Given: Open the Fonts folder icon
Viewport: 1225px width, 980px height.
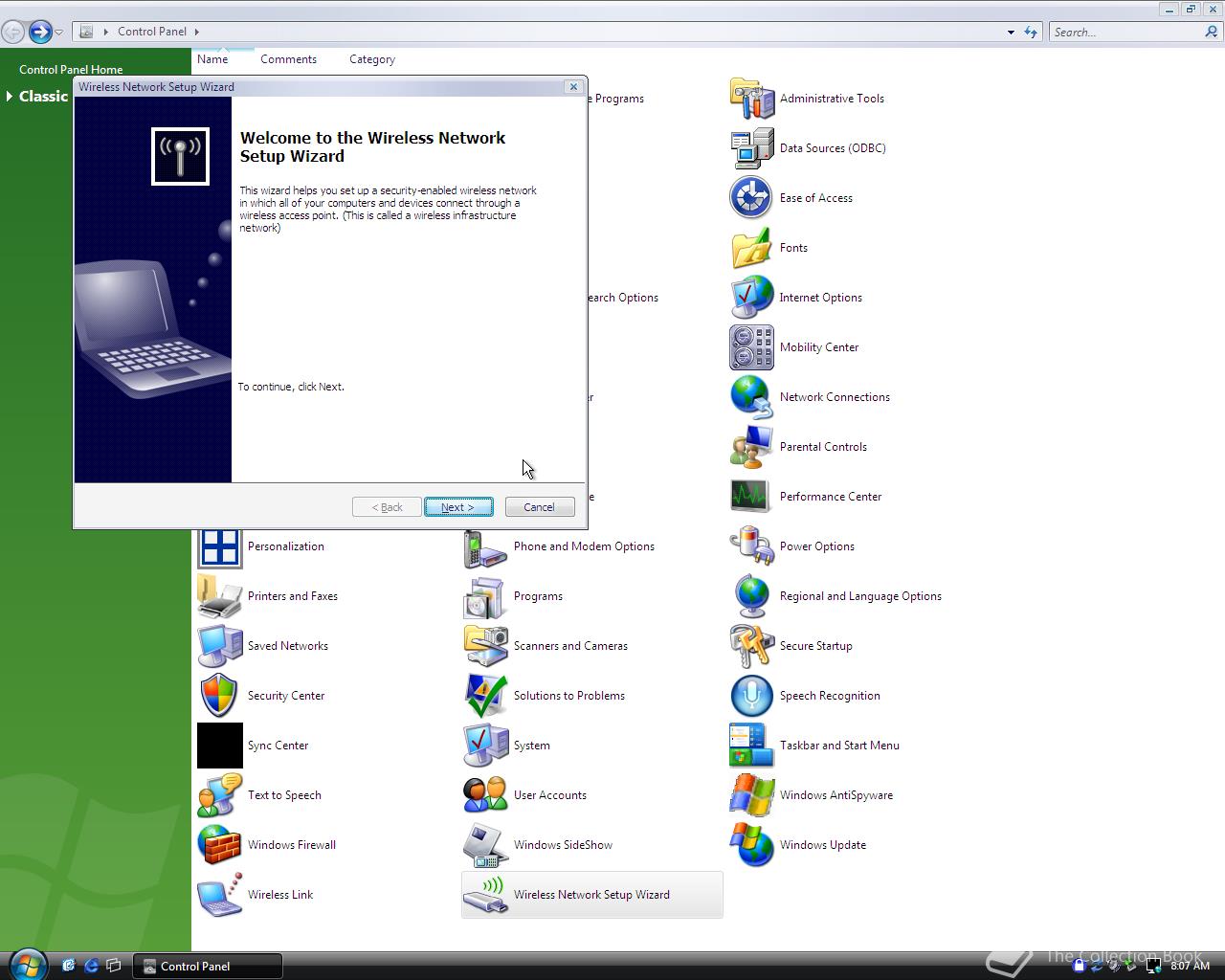Looking at the screenshot, I should pyautogui.click(x=751, y=248).
